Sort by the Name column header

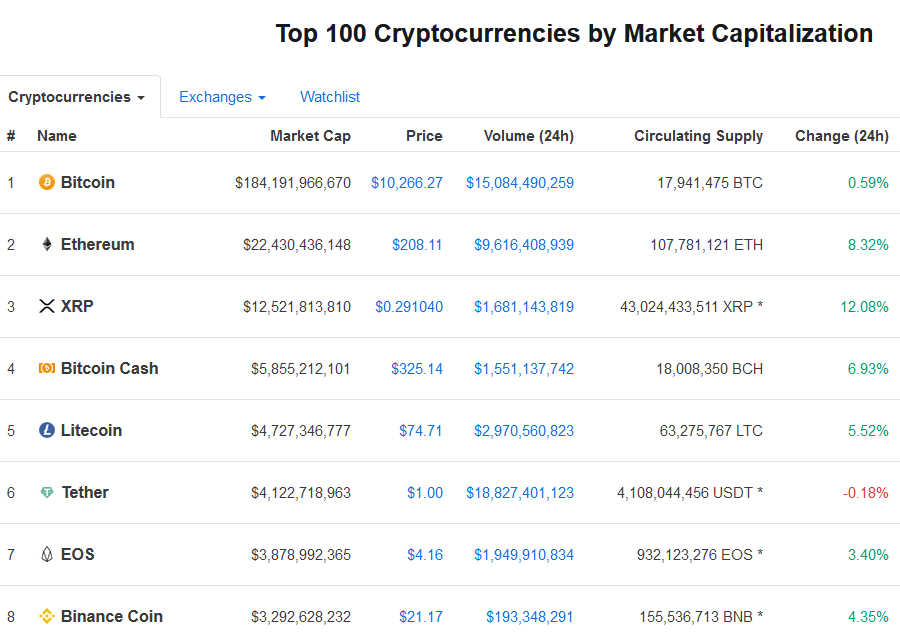pos(57,136)
